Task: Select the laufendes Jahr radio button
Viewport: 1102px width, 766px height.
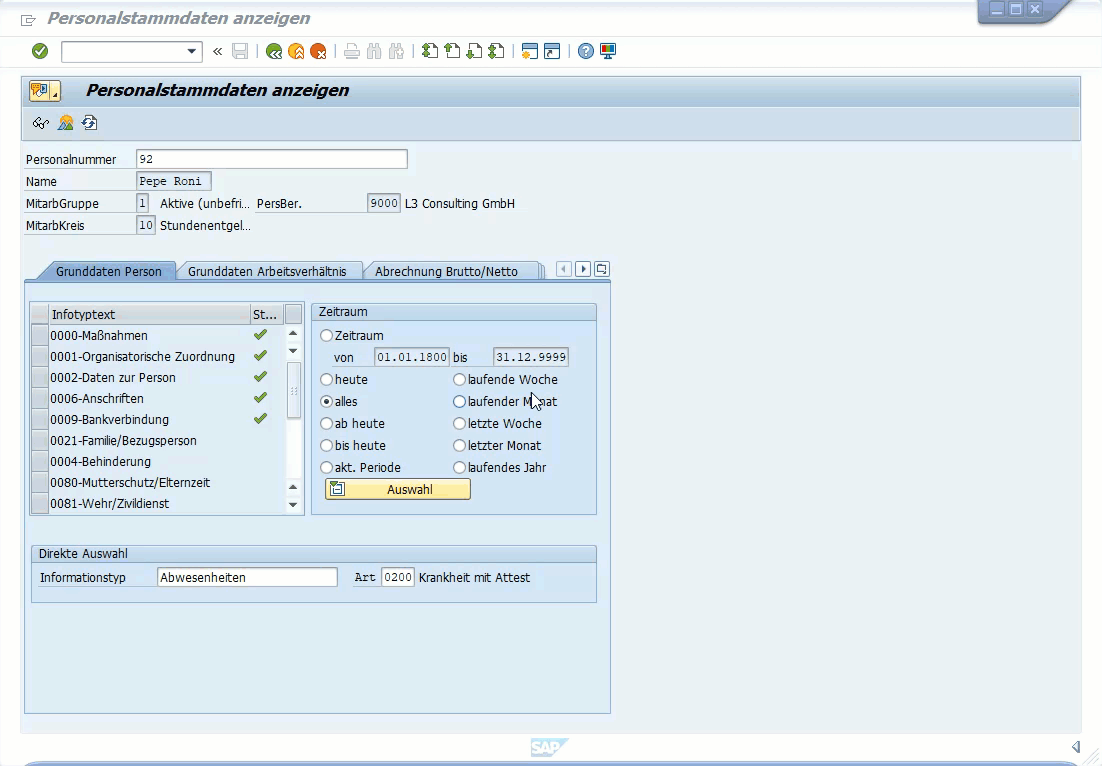Action: click(x=459, y=467)
